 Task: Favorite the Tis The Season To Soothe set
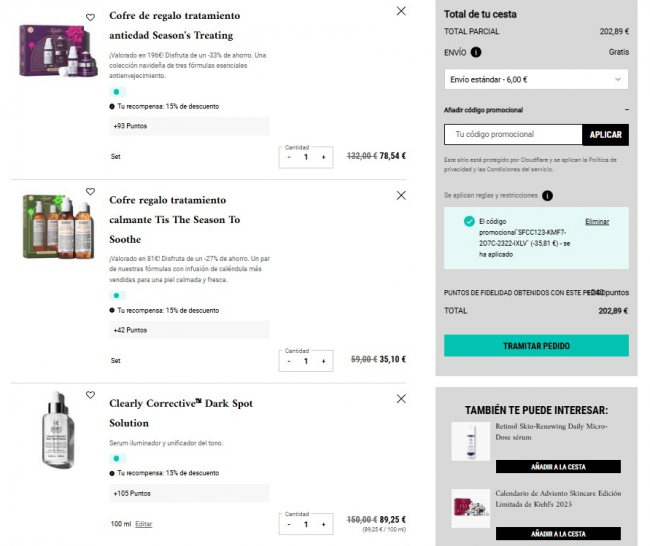point(90,191)
